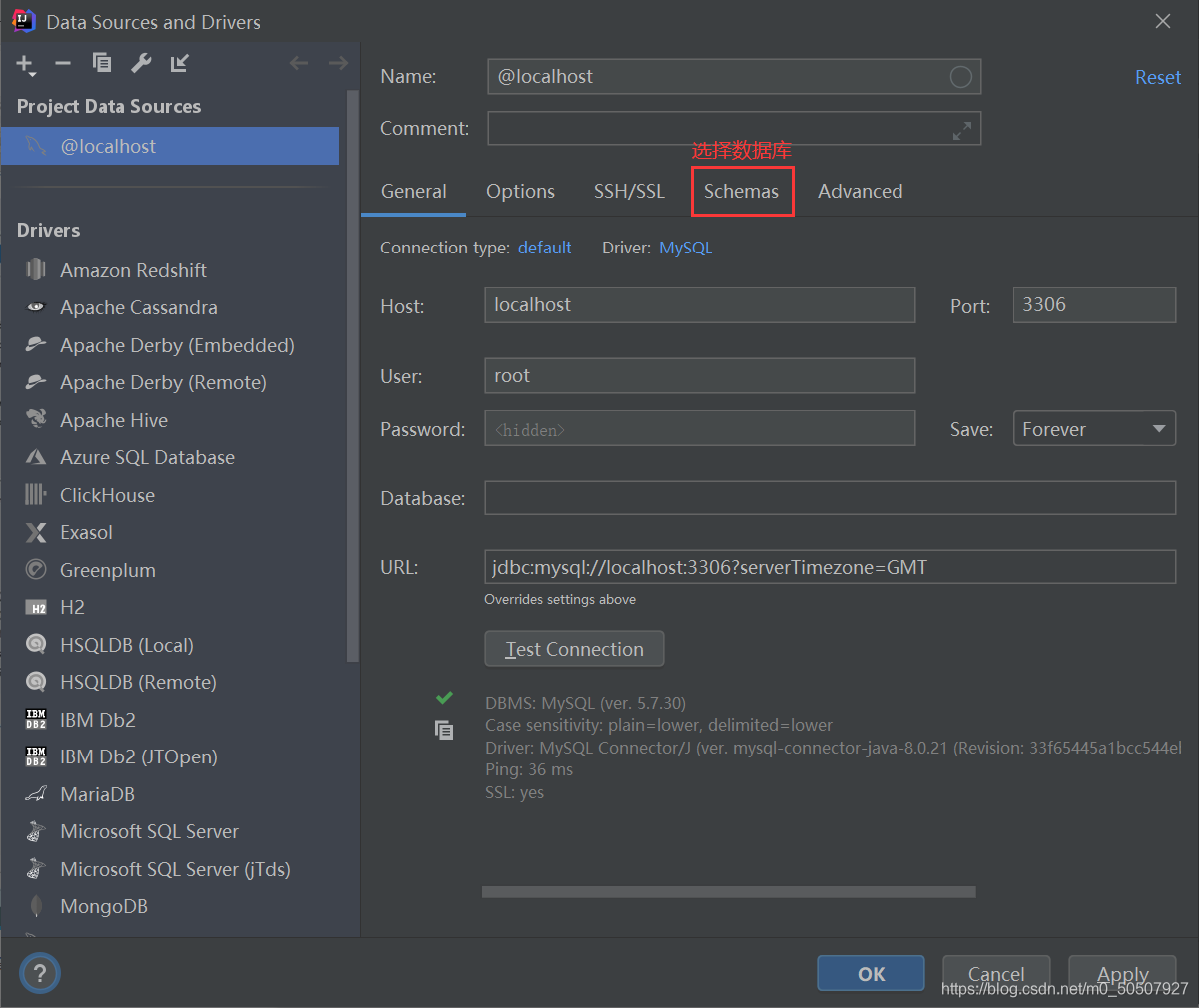
Task: Click the MongoDB leaf icon
Action: coord(36,906)
